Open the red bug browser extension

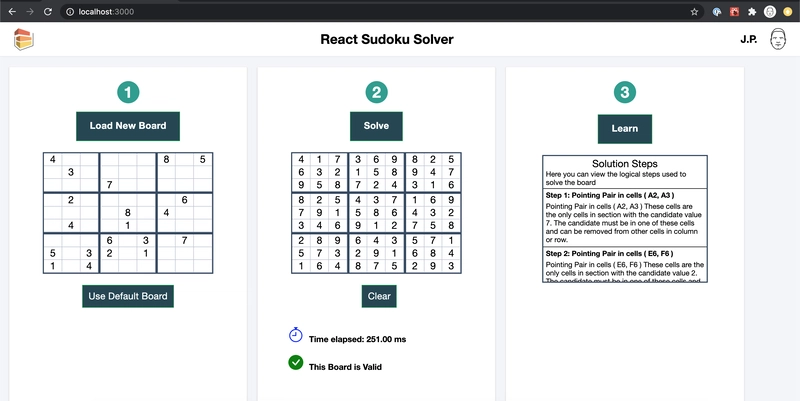735,12
